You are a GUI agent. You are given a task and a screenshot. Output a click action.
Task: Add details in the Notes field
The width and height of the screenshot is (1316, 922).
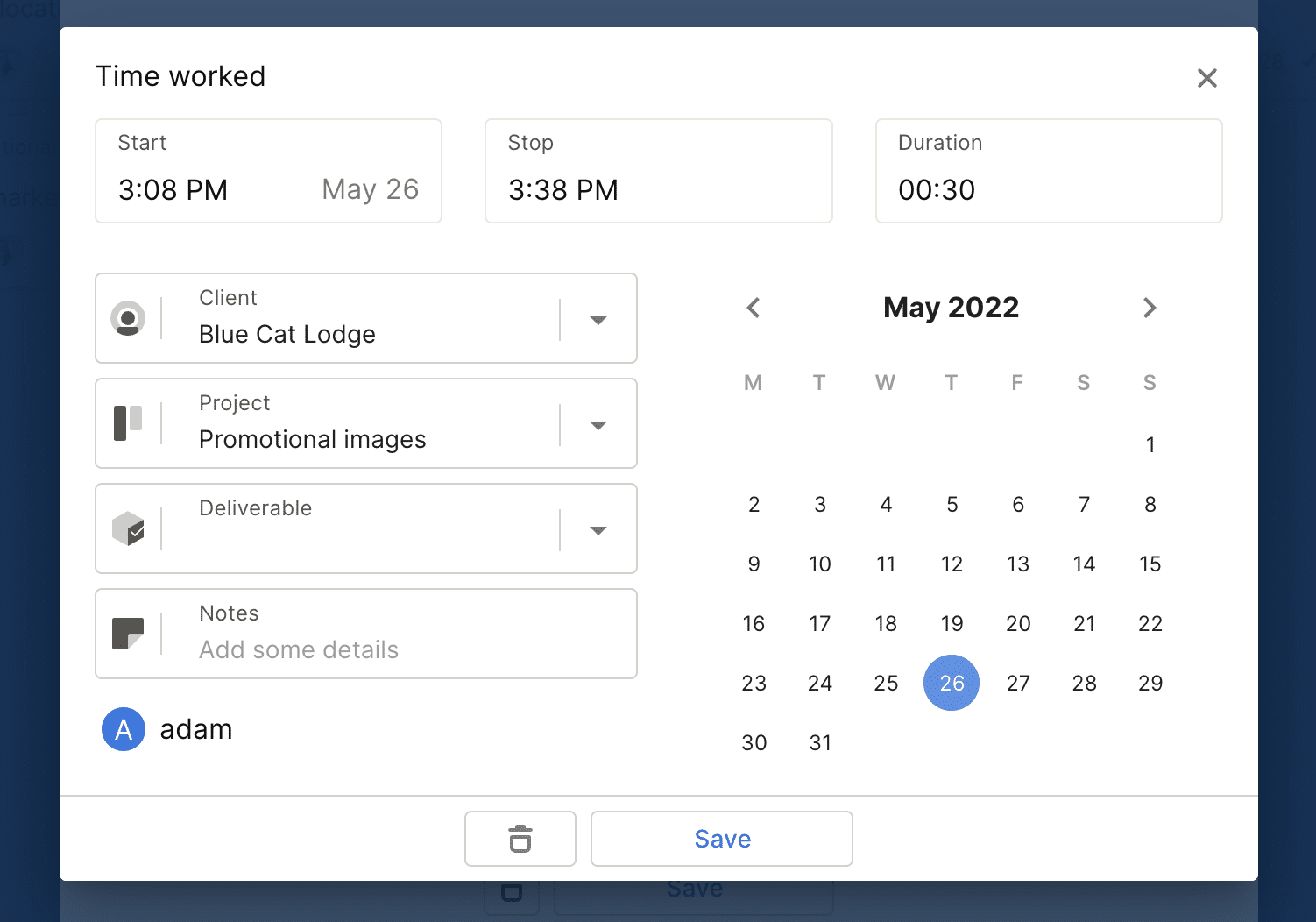tap(366, 634)
